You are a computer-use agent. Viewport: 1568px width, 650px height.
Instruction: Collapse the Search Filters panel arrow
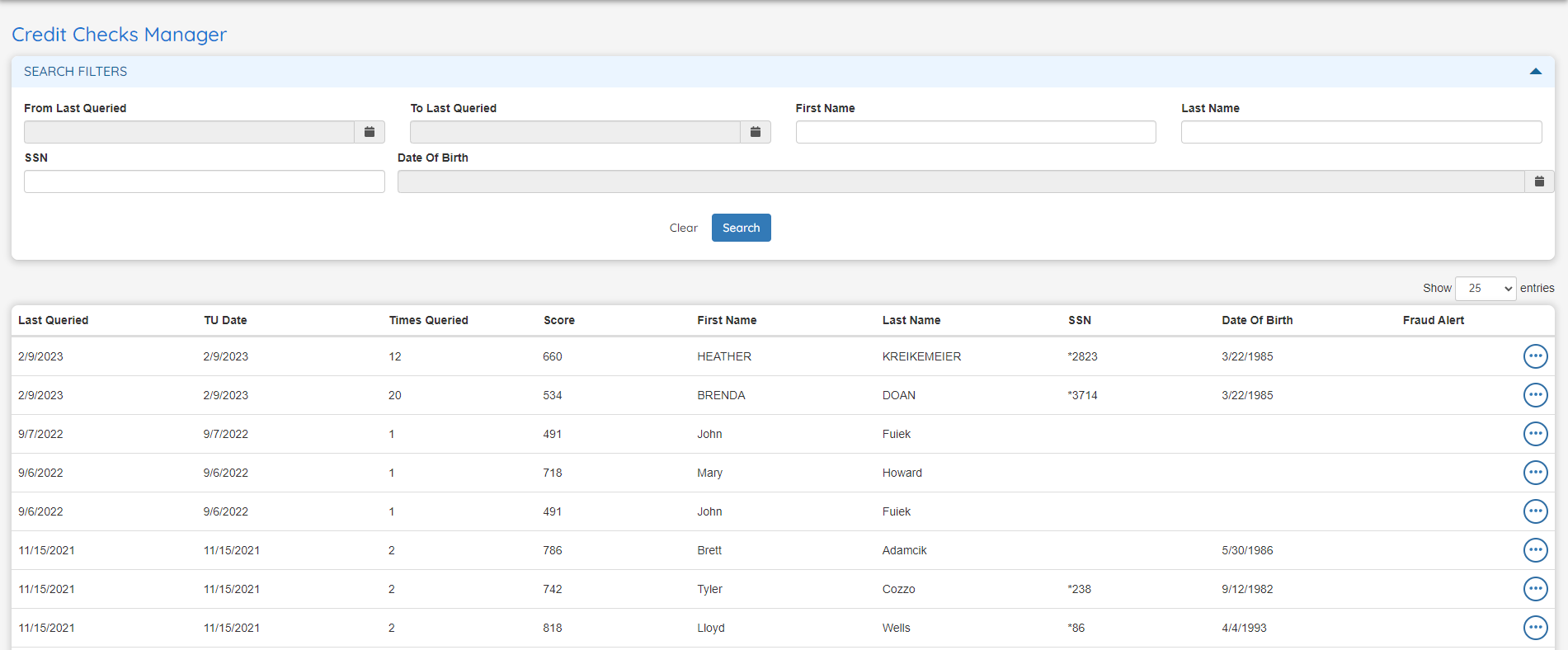pos(1536,72)
